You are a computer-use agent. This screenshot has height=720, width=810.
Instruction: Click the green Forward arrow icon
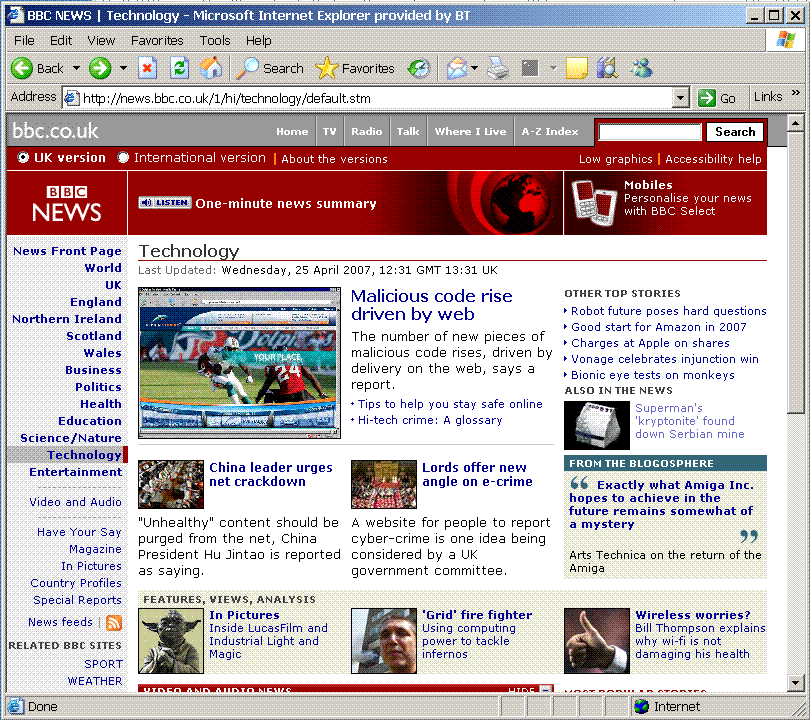100,68
